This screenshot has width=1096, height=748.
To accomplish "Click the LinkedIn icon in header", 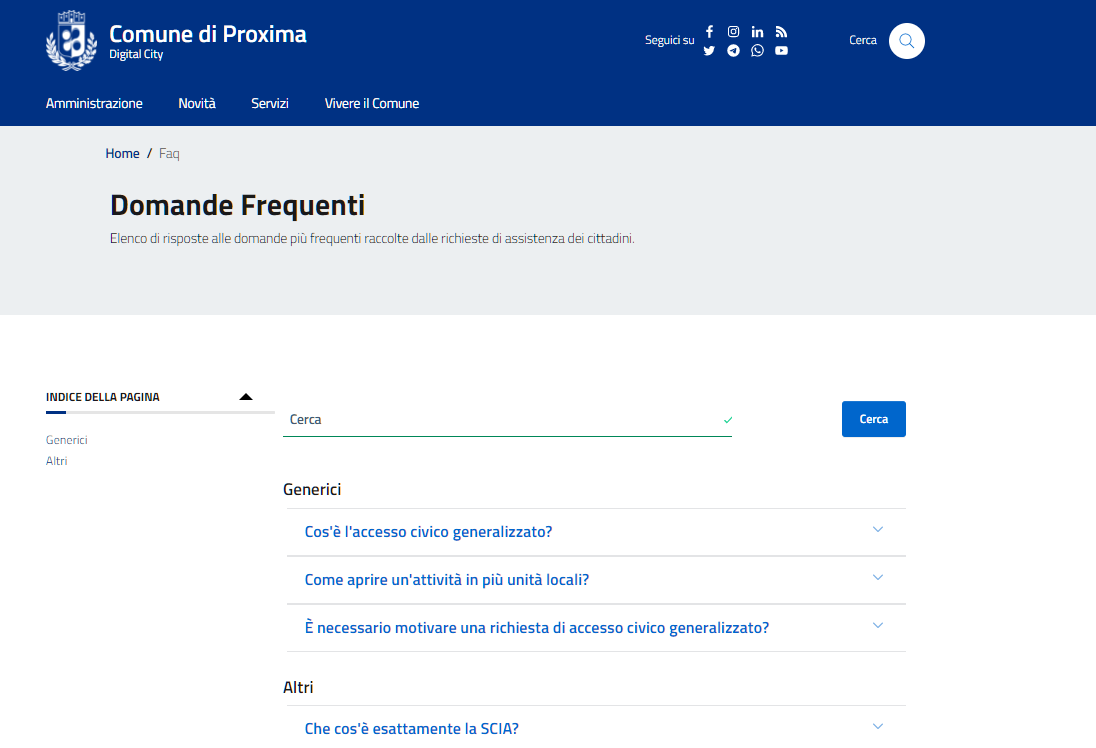I will (x=757, y=32).
